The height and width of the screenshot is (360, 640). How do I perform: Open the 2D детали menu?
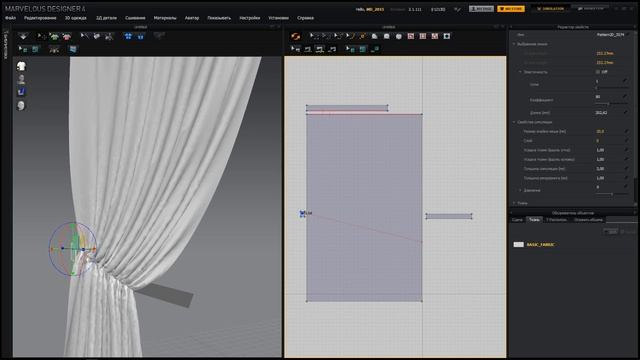point(106,18)
